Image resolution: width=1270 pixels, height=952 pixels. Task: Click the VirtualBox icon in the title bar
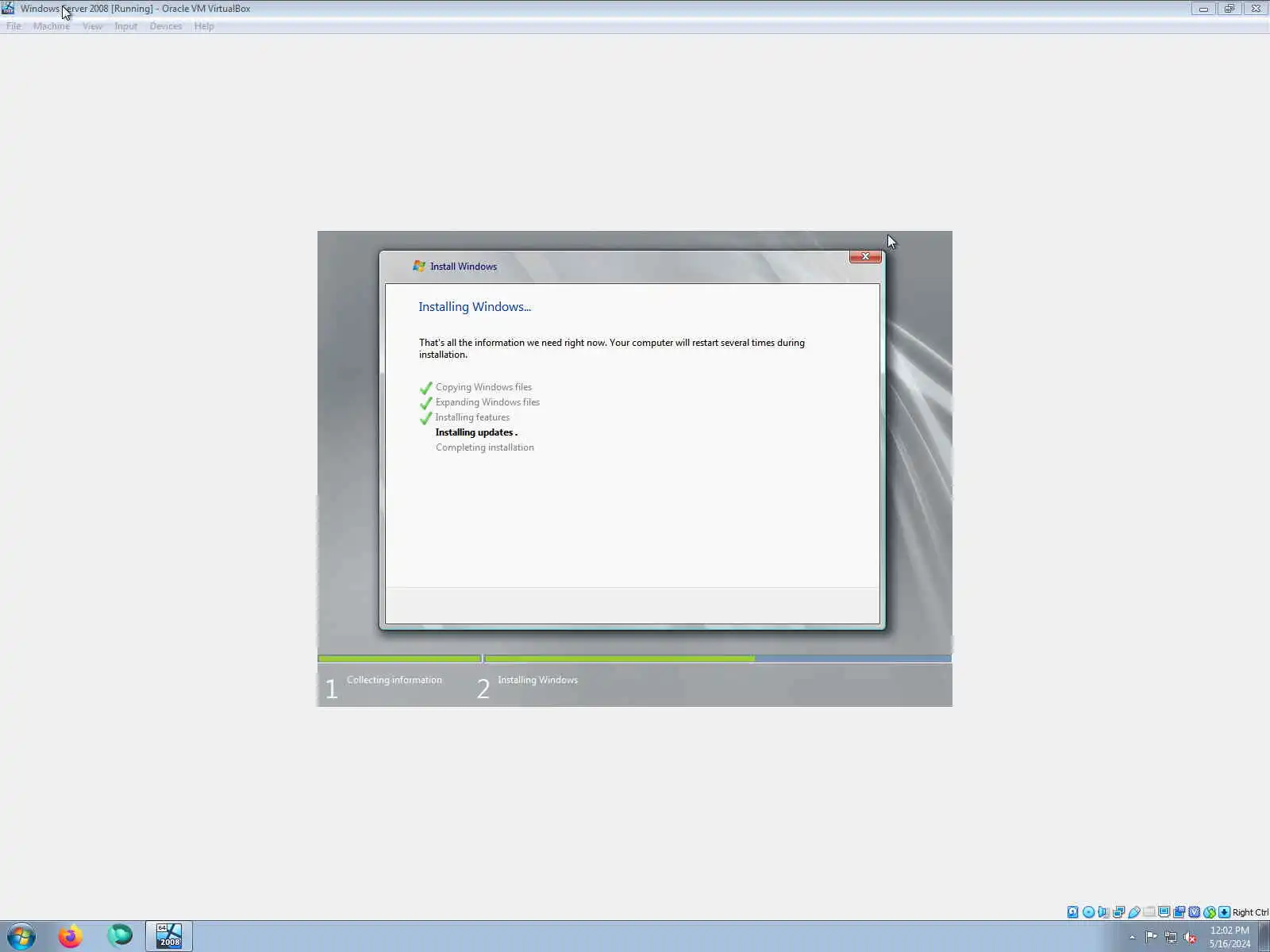8,9
